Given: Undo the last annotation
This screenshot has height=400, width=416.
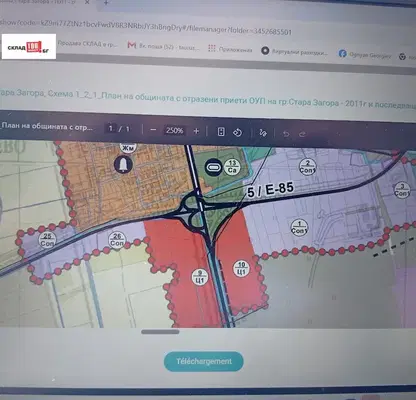Looking at the screenshot, I should 286,134.
